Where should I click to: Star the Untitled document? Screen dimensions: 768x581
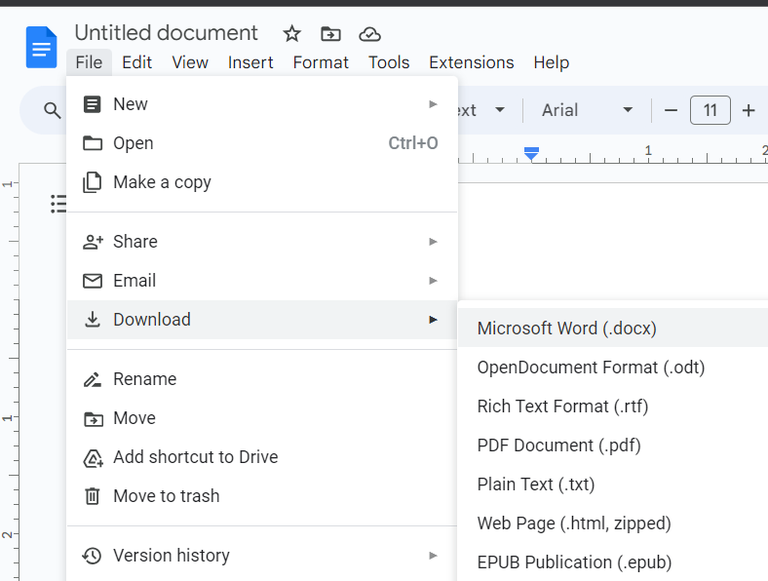[x=292, y=34]
